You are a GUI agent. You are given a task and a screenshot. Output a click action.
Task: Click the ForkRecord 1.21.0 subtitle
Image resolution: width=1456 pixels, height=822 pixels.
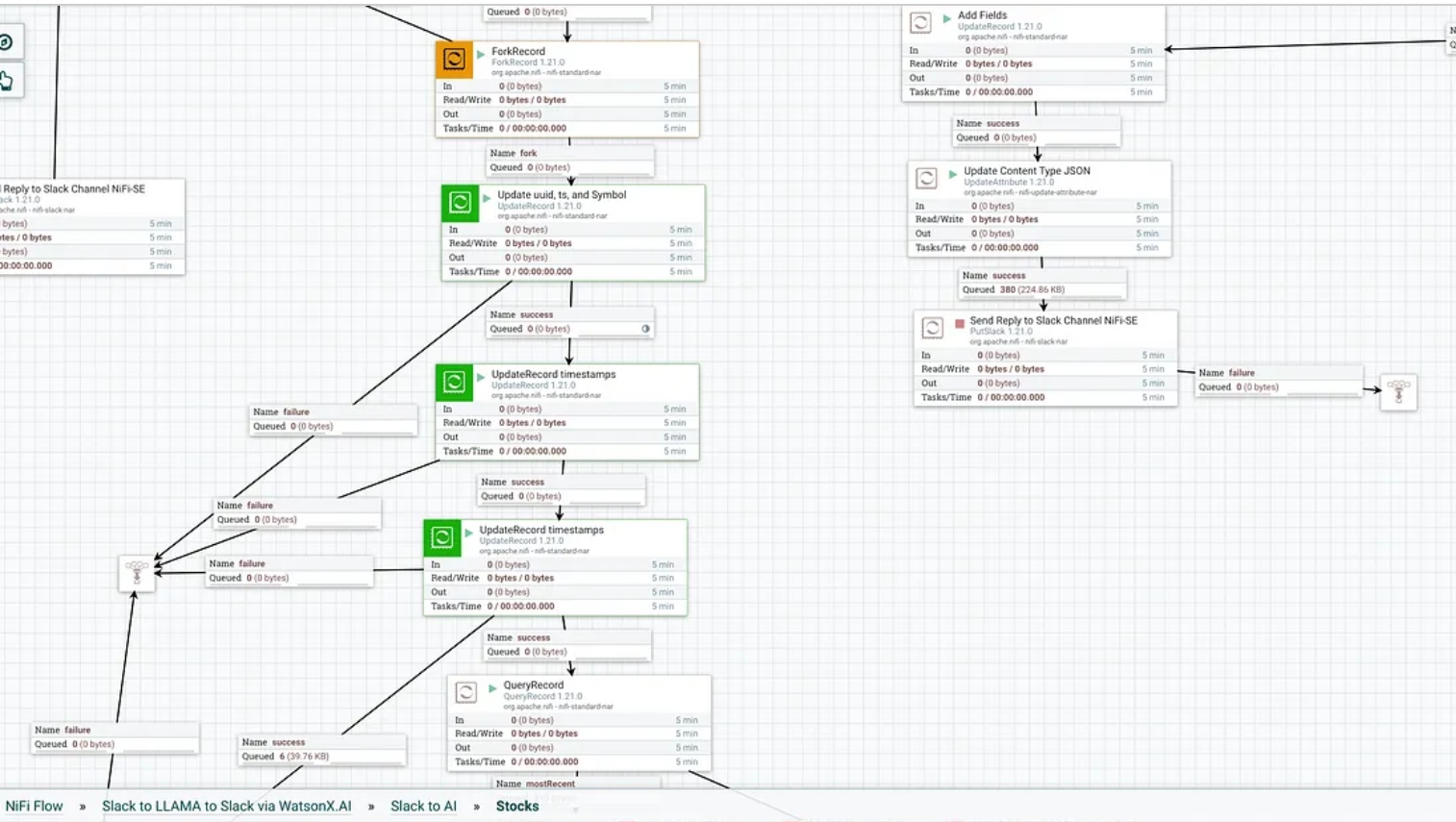coord(528,62)
